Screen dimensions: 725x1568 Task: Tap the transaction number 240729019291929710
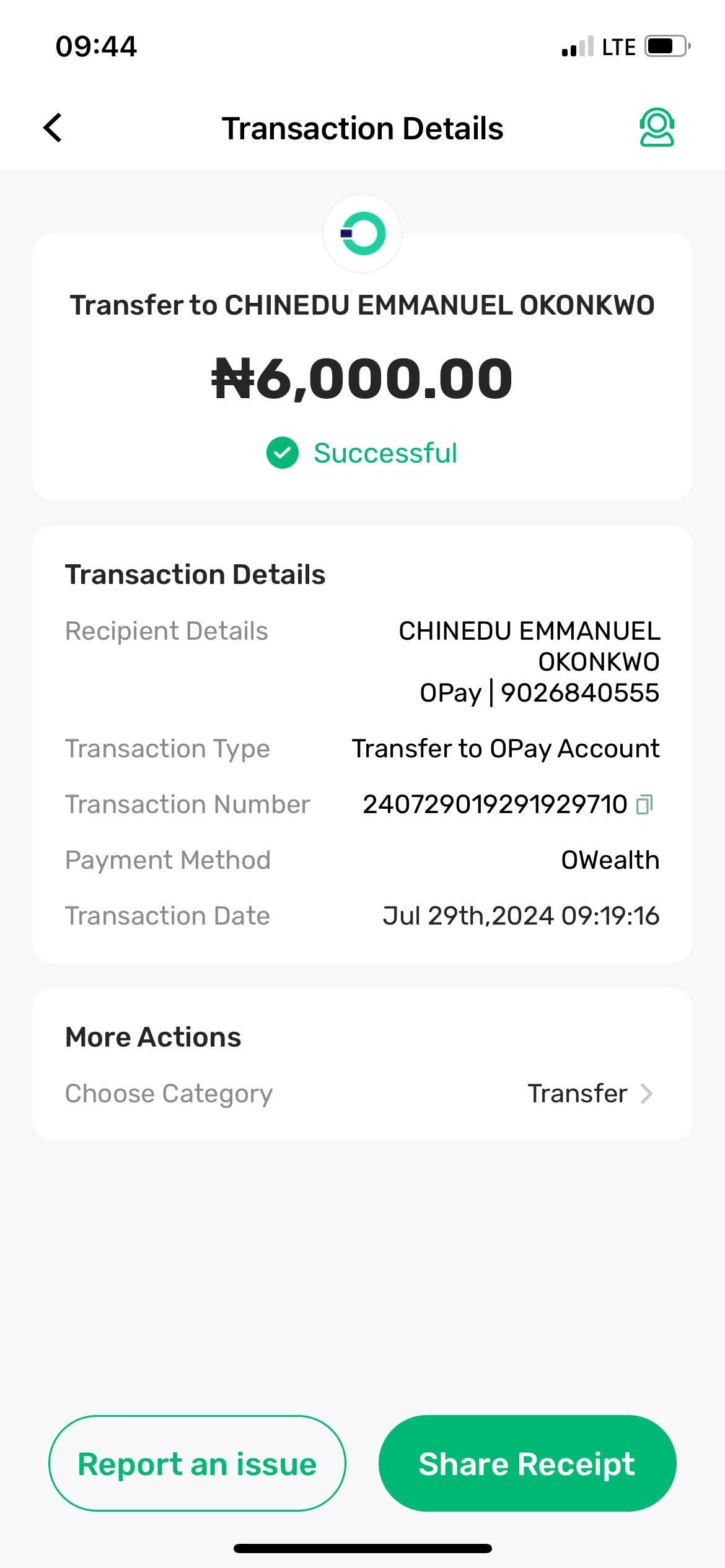494,804
